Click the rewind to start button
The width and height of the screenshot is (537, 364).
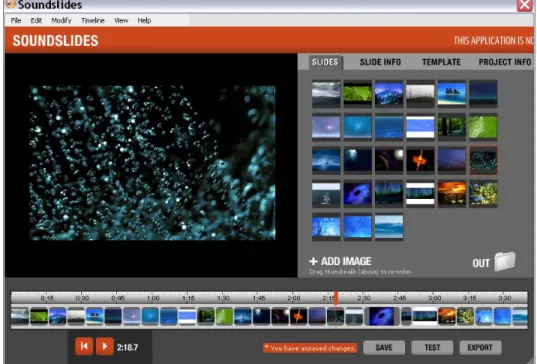[x=84, y=346]
